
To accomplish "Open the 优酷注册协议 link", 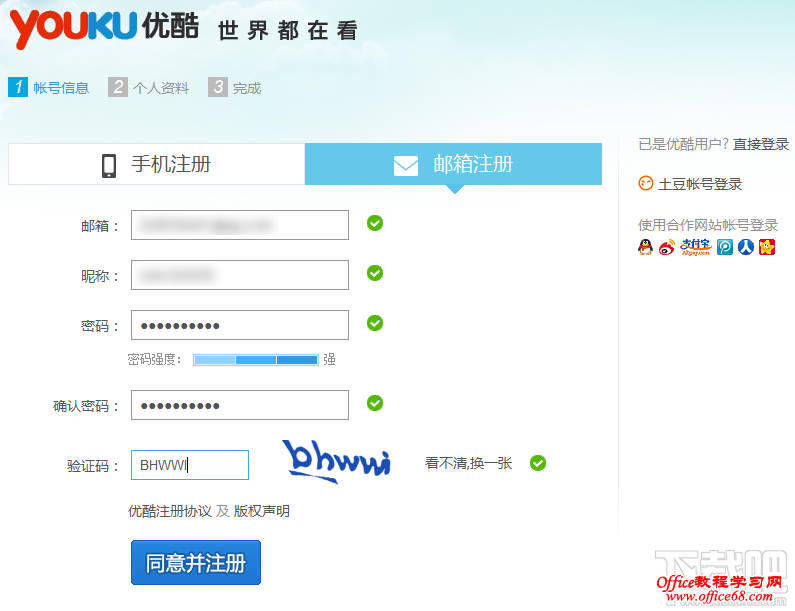I will (x=170, y=511).
